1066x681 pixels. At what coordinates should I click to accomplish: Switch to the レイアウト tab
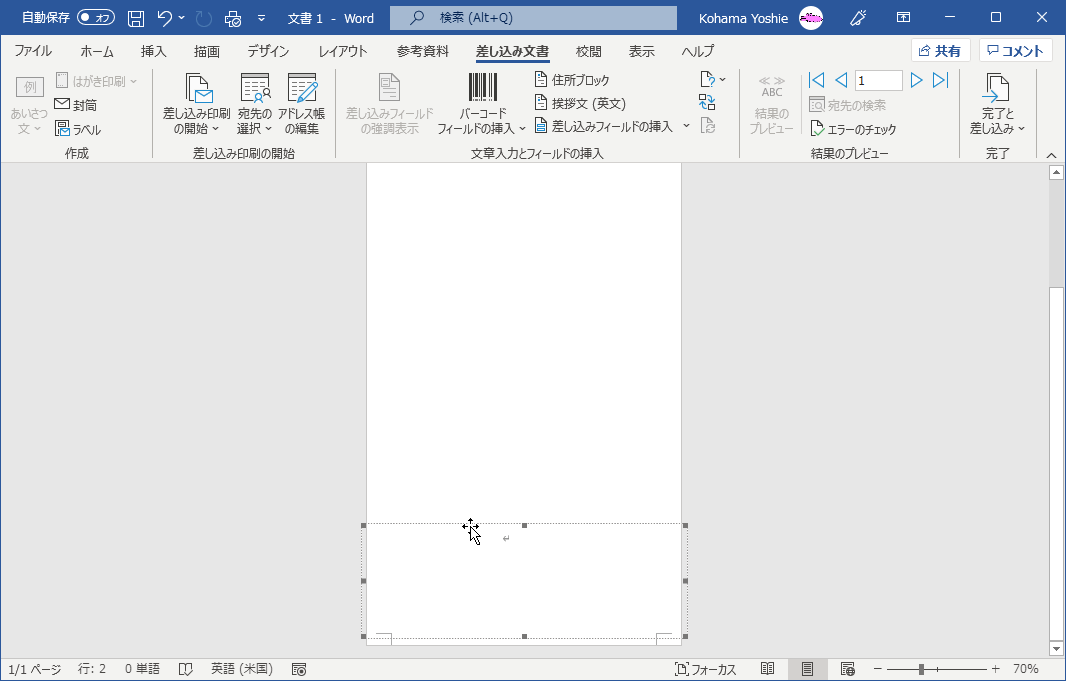coord(343,51)
